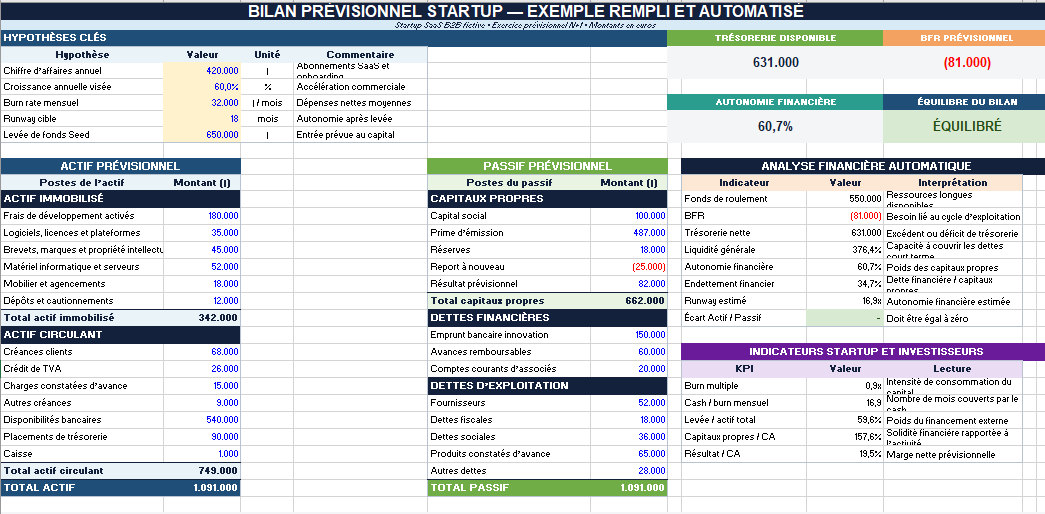1045x514 pixels.
Task: Select the Burn multiple value 0,9x
Action: 845,386
